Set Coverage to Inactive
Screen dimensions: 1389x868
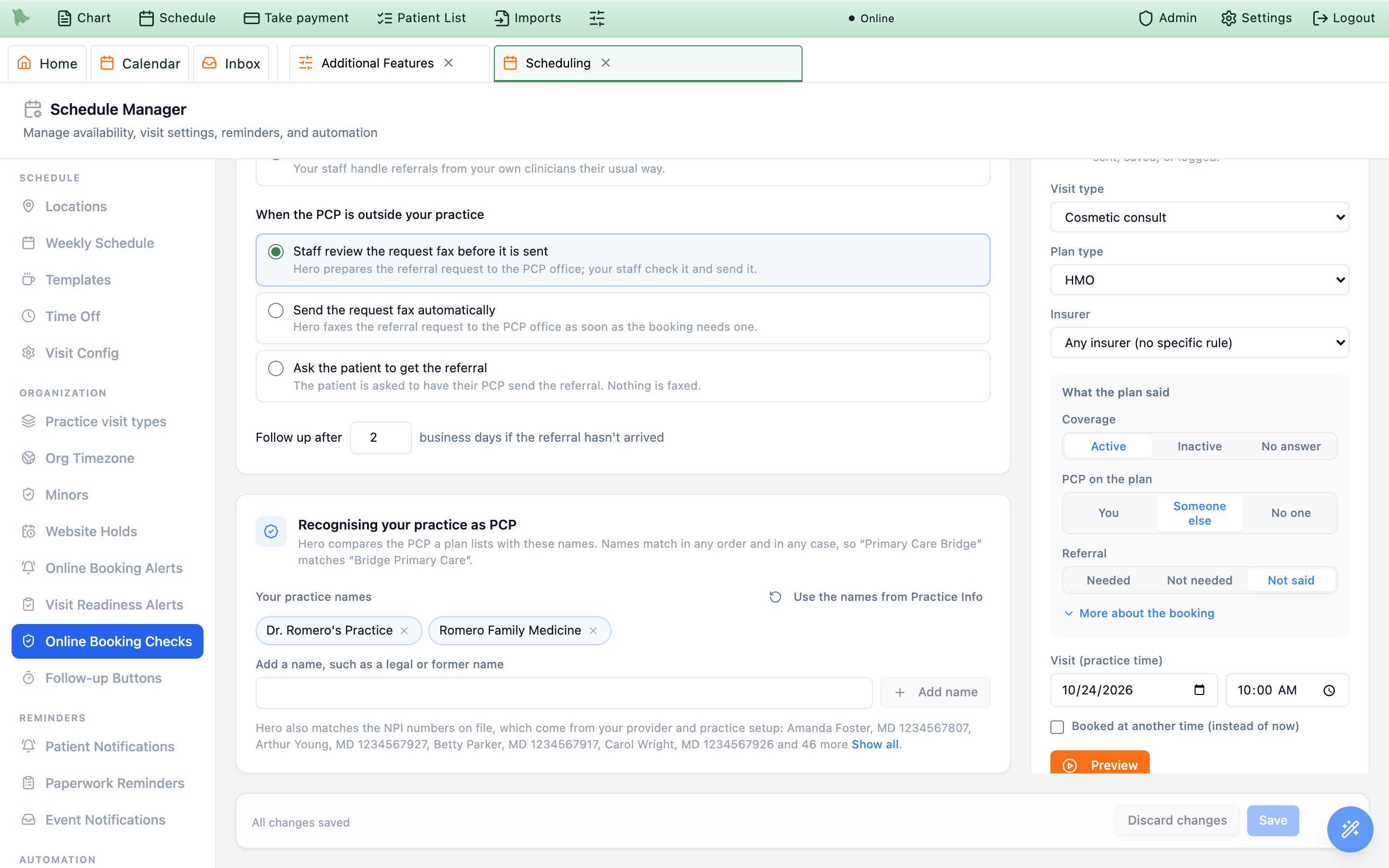tap(1199, 446)
